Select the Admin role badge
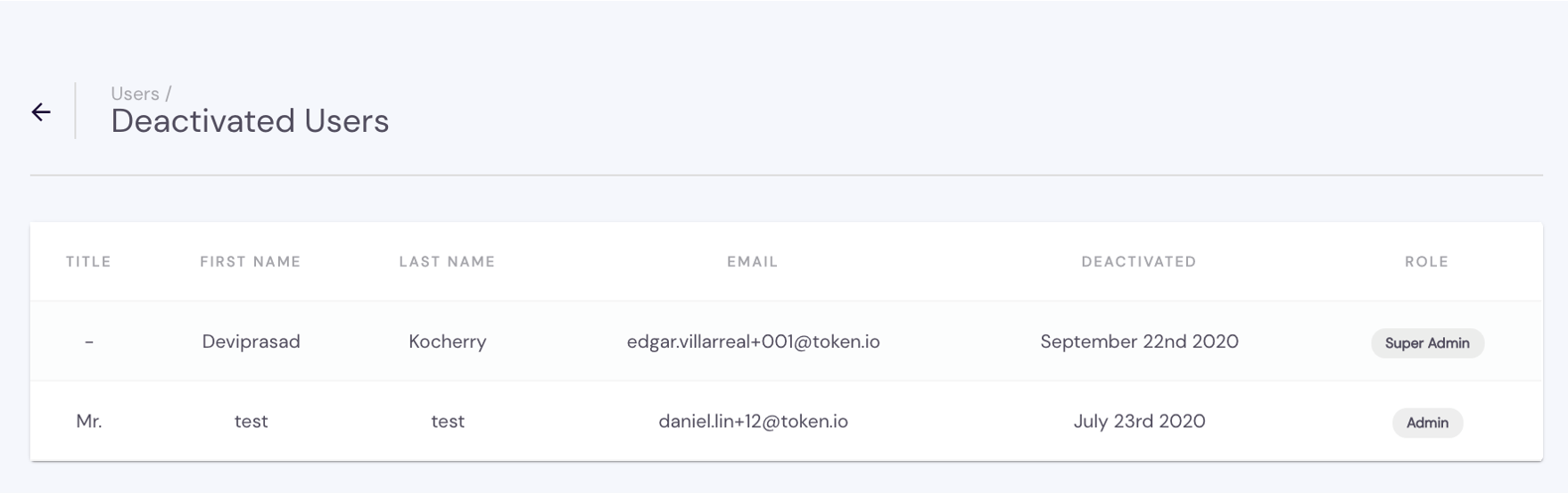Image resolution: width=1568 pixels, height=493 pixels. (1427, 423)
